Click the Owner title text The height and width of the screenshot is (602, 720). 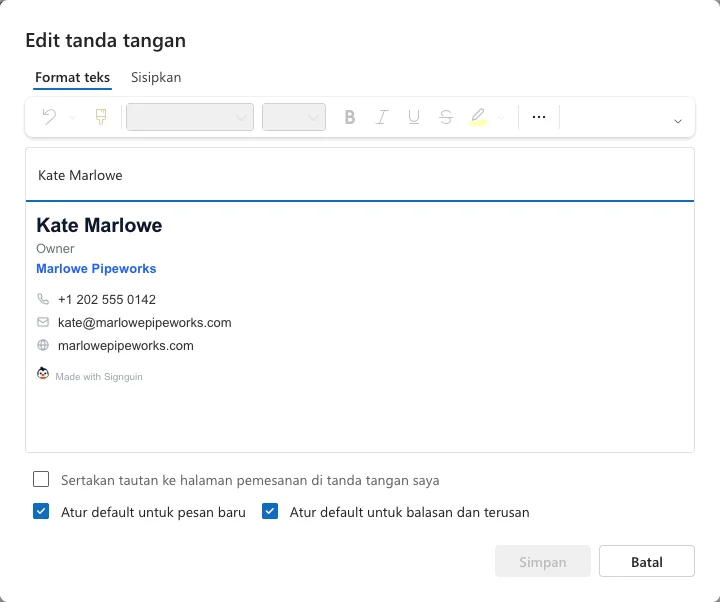[x=55, y=248]
